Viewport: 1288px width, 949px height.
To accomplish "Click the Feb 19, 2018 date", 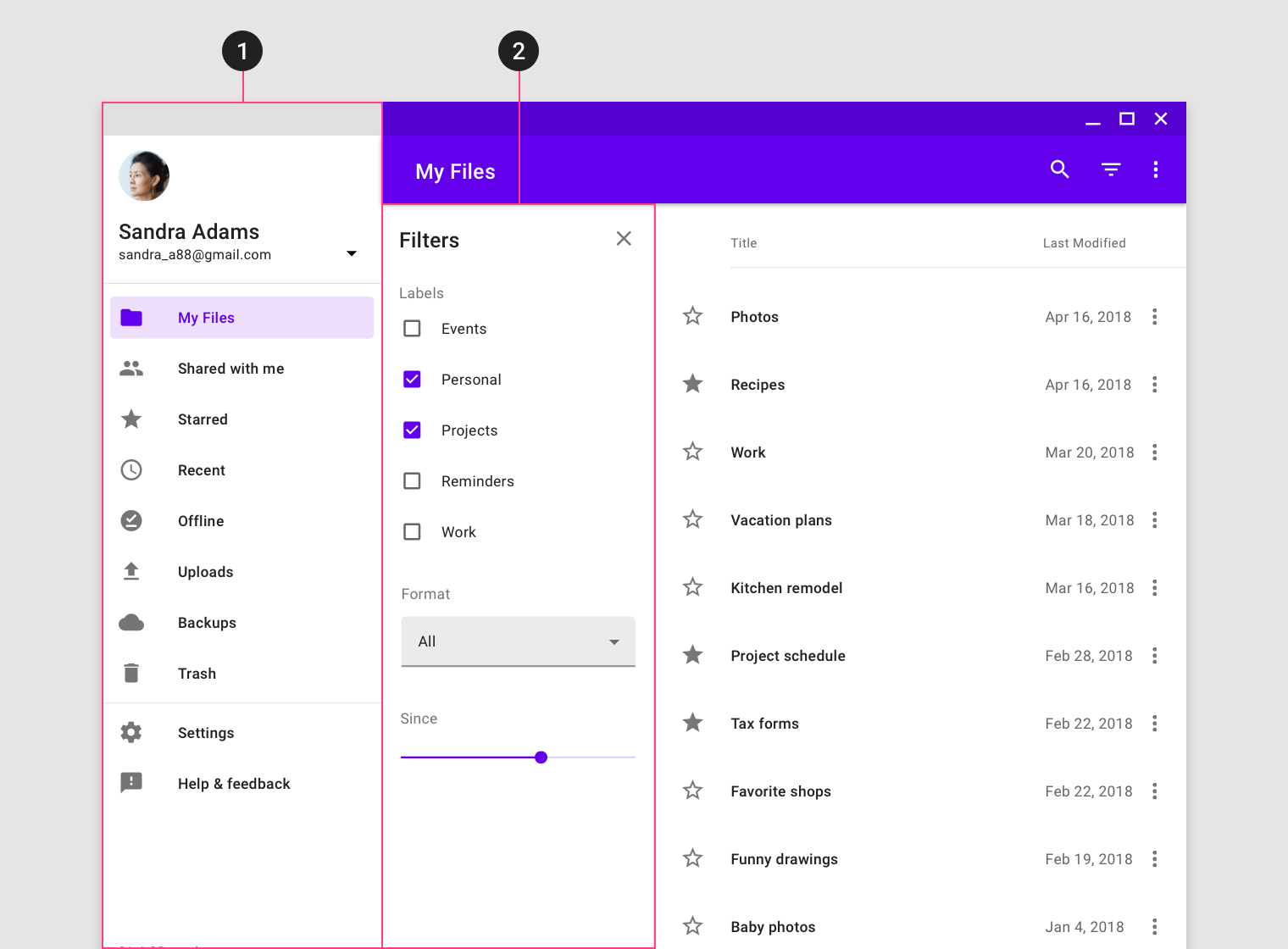I will (x=1089, y=859).
